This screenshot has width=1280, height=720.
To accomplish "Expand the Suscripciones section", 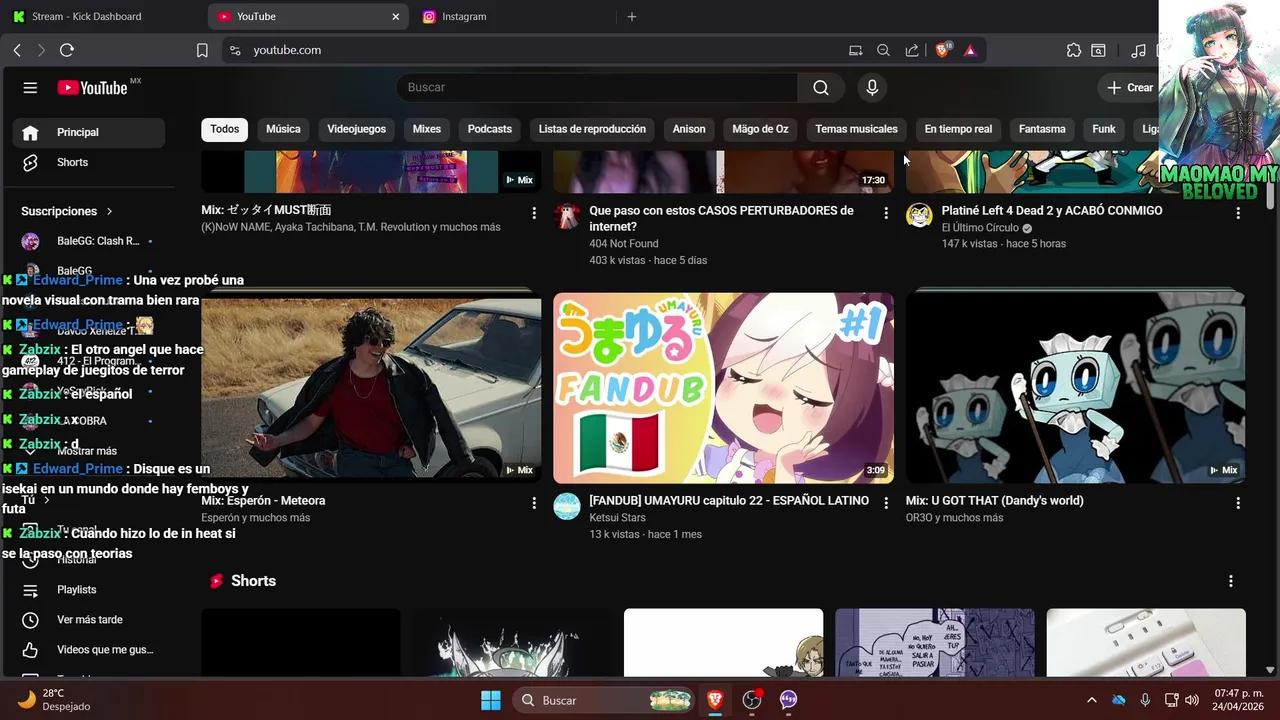I will point(67,211).
